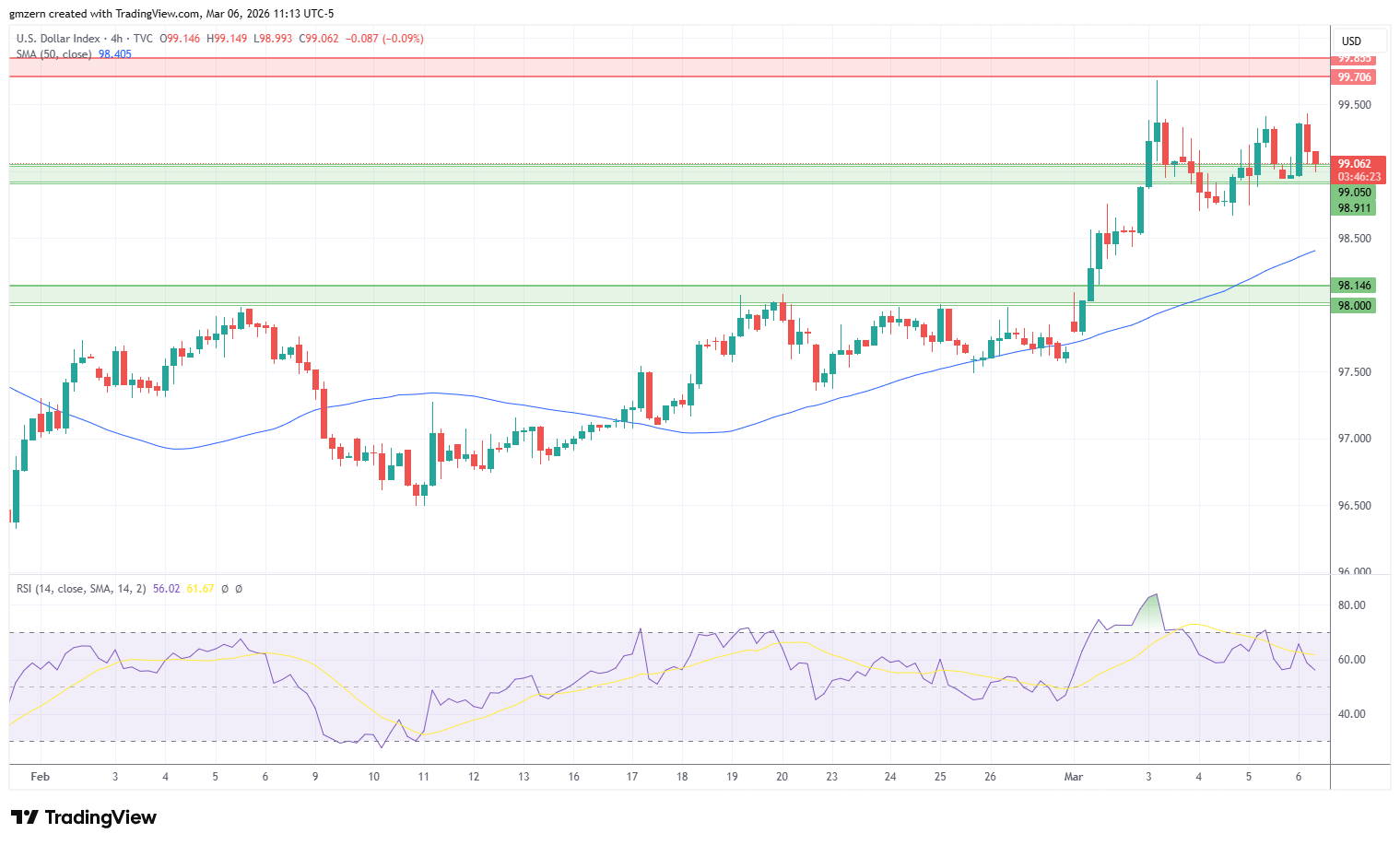Click the 98.500 price axis tick
The height and width of the screenshot is (845, 1400).
point(1355,239)
